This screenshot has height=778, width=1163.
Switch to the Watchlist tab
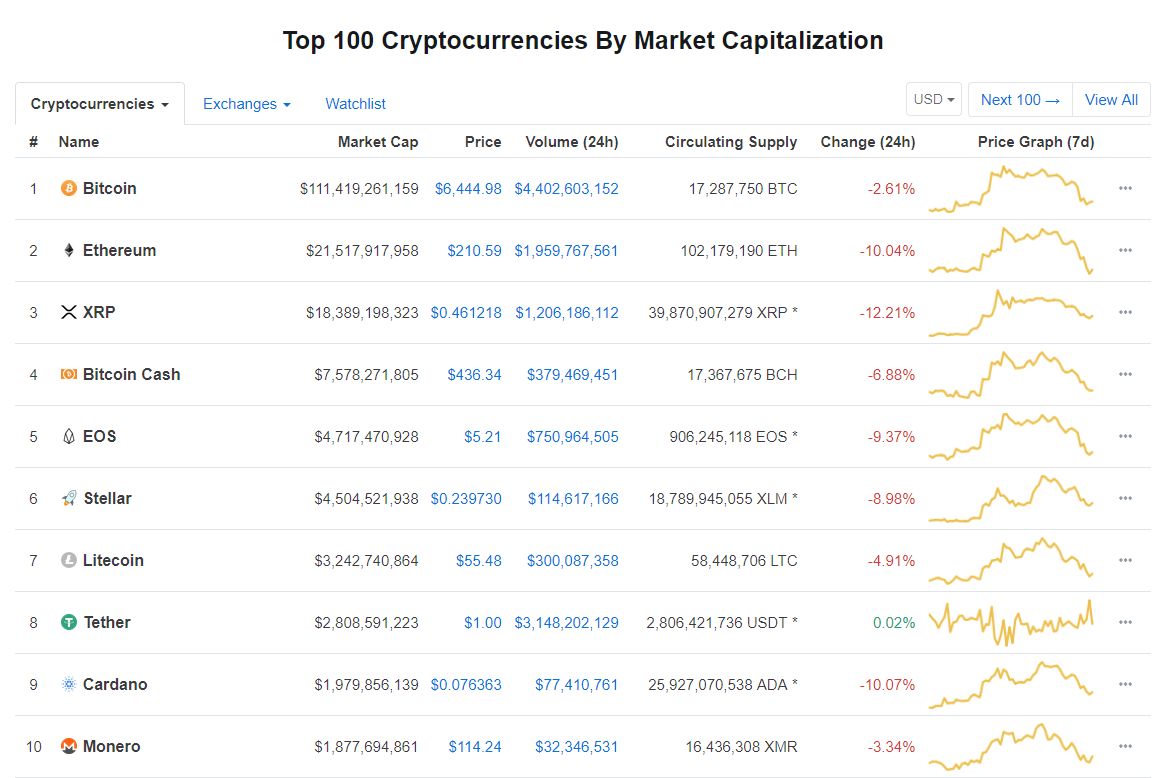(355, 104)
